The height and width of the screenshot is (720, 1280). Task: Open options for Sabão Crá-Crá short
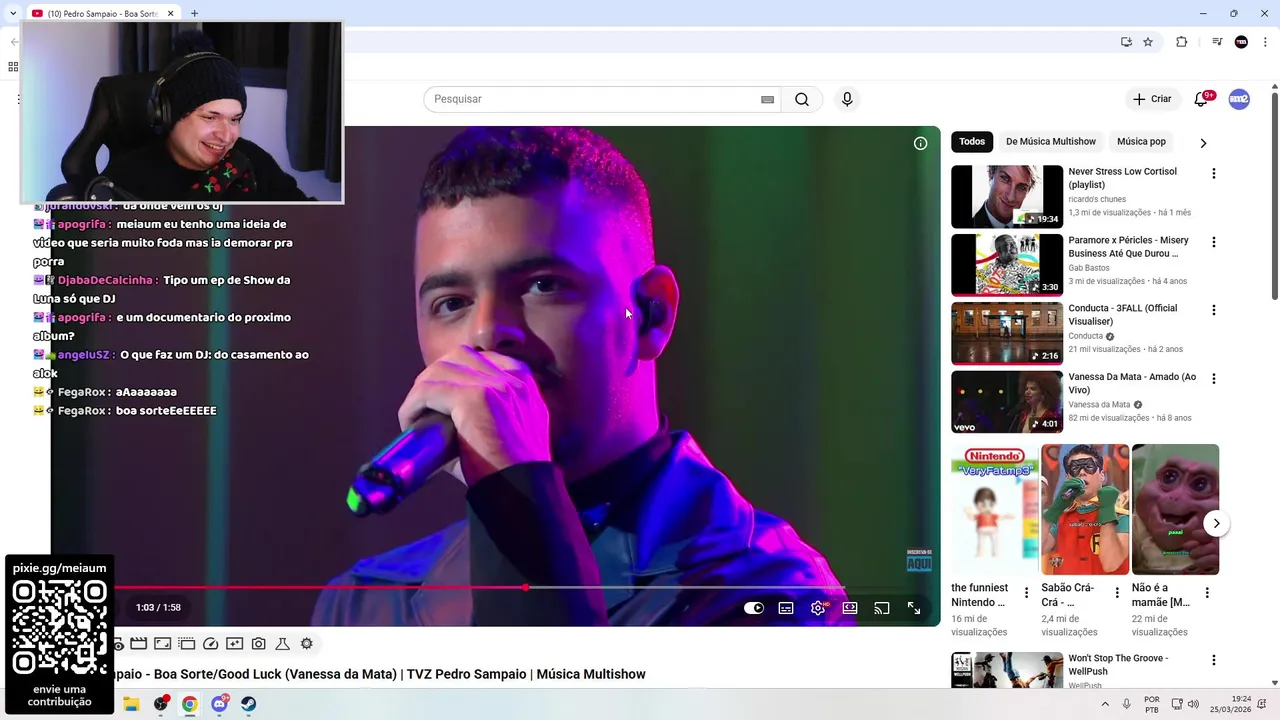click(1117, 593)
